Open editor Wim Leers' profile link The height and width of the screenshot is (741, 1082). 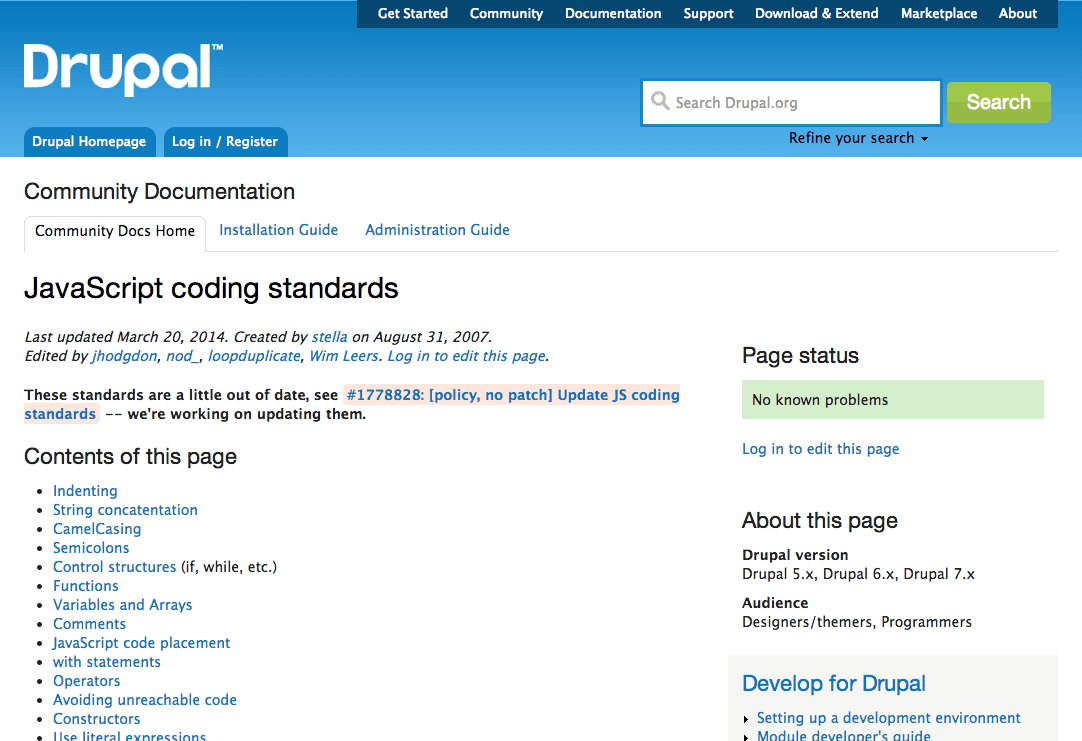click(344, 356)
